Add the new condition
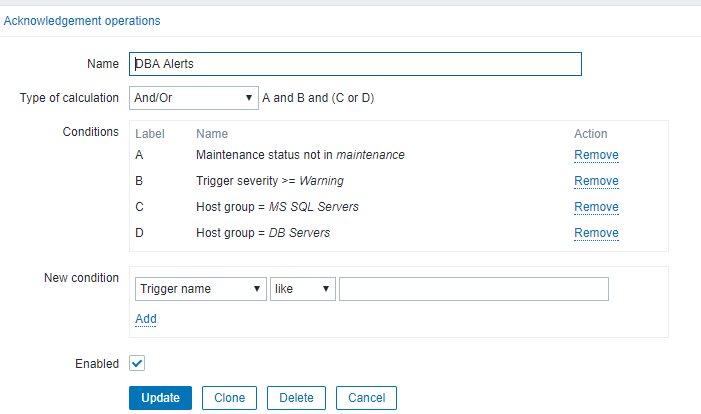The image size is (701, 414). (146, 319)
